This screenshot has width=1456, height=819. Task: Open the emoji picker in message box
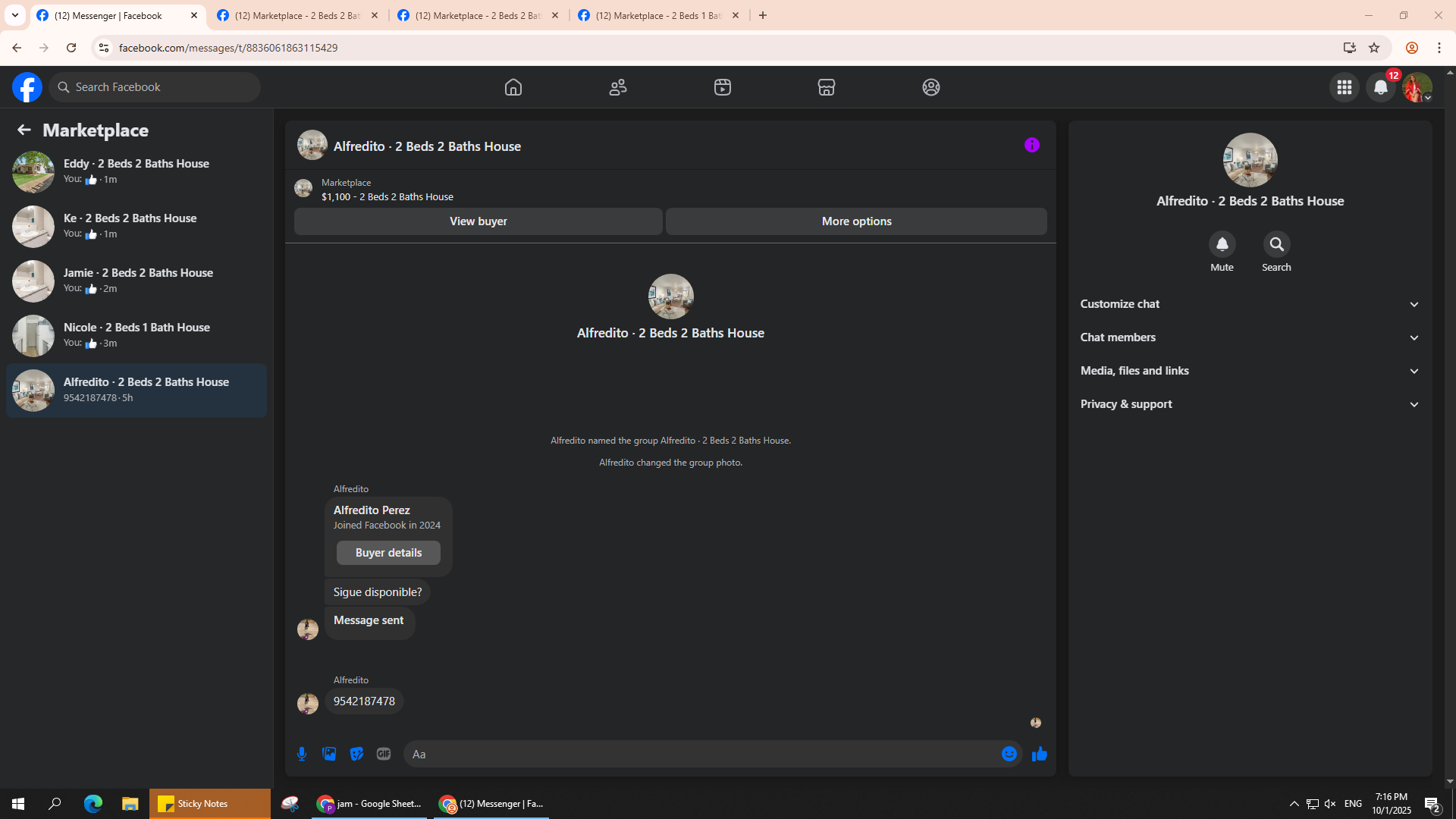[1009, 754]
